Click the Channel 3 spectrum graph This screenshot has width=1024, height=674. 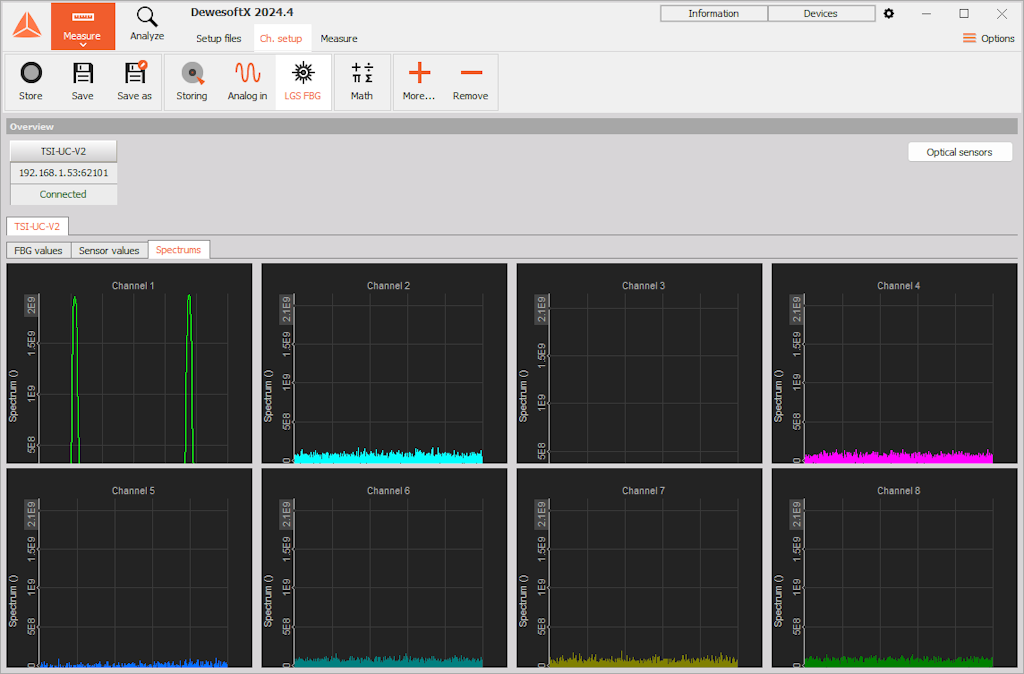(x=639, y=363)
